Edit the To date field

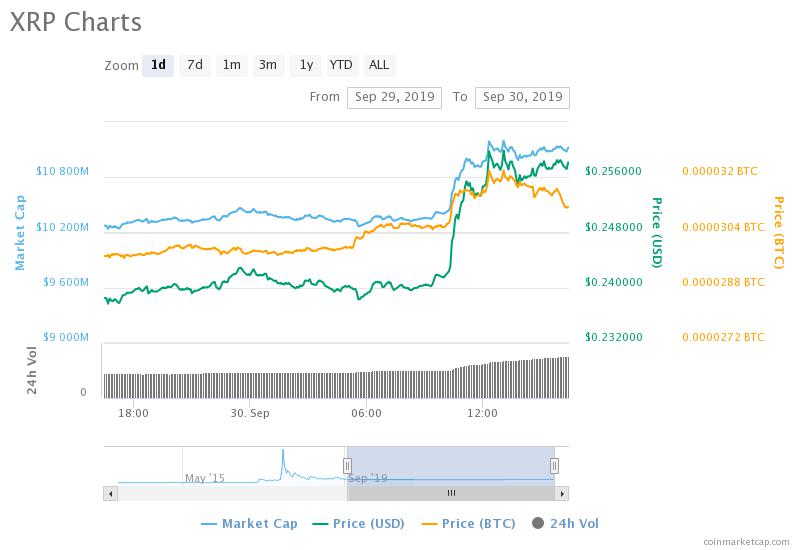click(x=522, y=97)
